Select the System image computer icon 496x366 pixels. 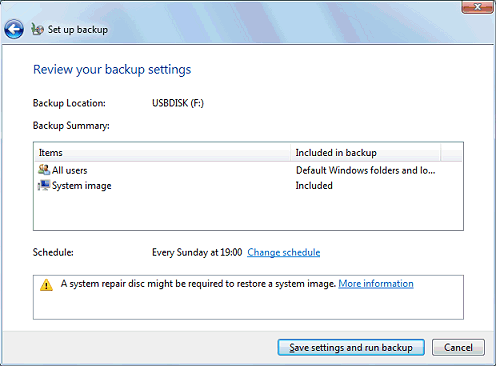tap(44, 185)
